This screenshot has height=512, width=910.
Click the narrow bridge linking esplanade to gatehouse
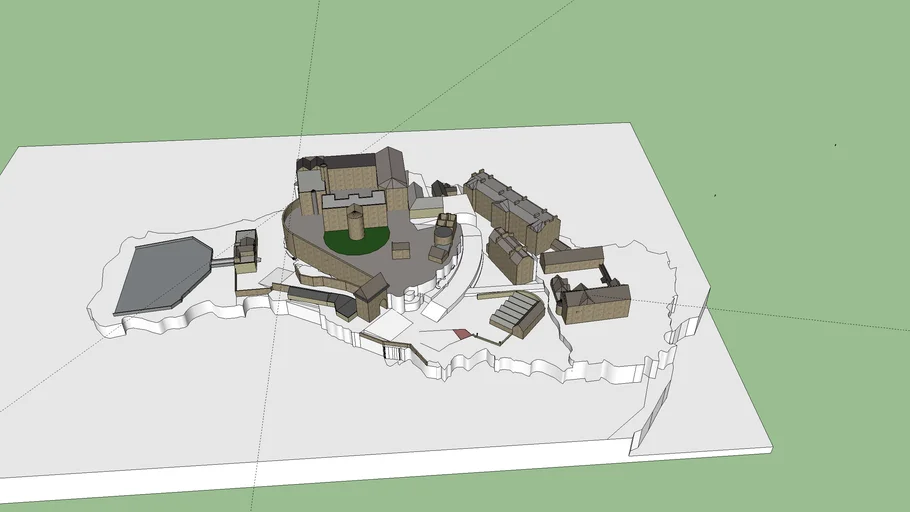point(223,262)
